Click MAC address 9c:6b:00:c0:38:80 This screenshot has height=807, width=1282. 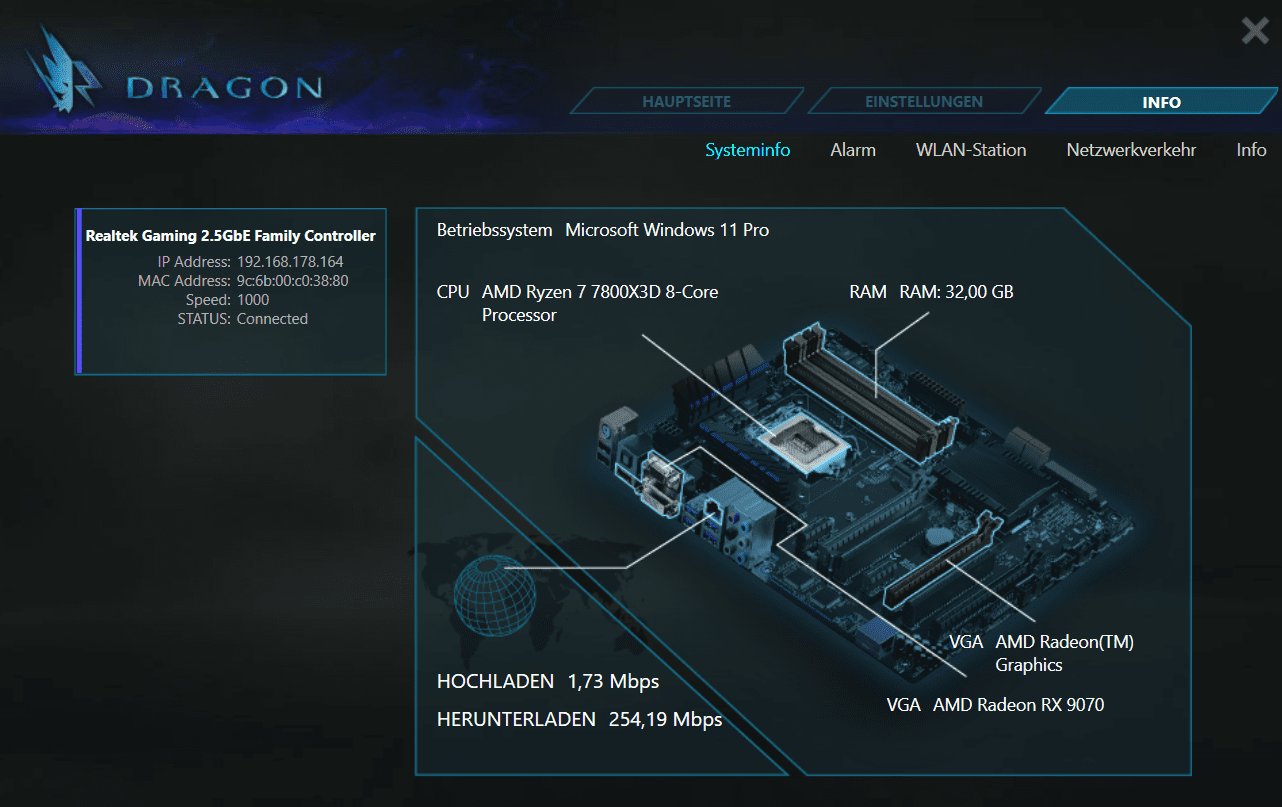pyautogui.click(x=293, y=281)
